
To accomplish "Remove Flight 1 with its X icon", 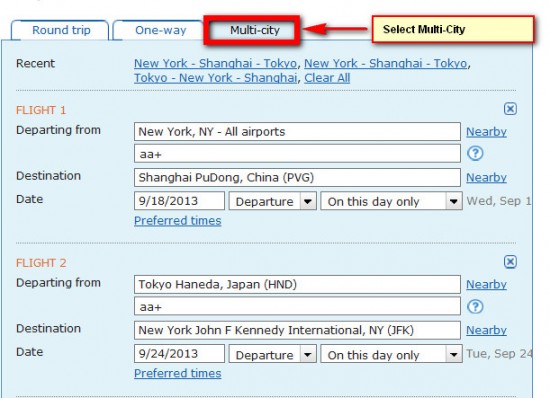I will (510, 109).
